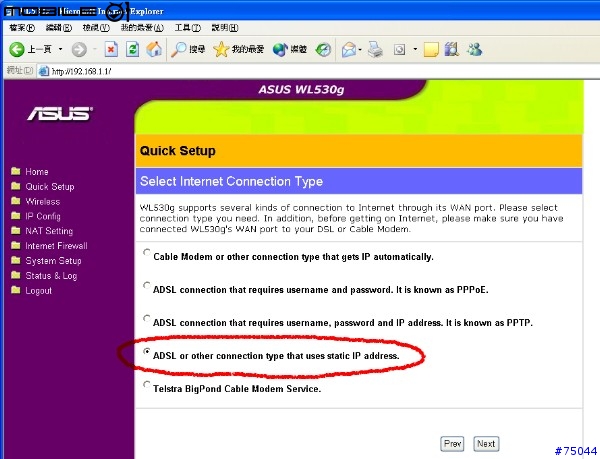The height and width of the screenshot is (459, 600).
Task: Click the folder icon beside Home
Action: (16, 171)
